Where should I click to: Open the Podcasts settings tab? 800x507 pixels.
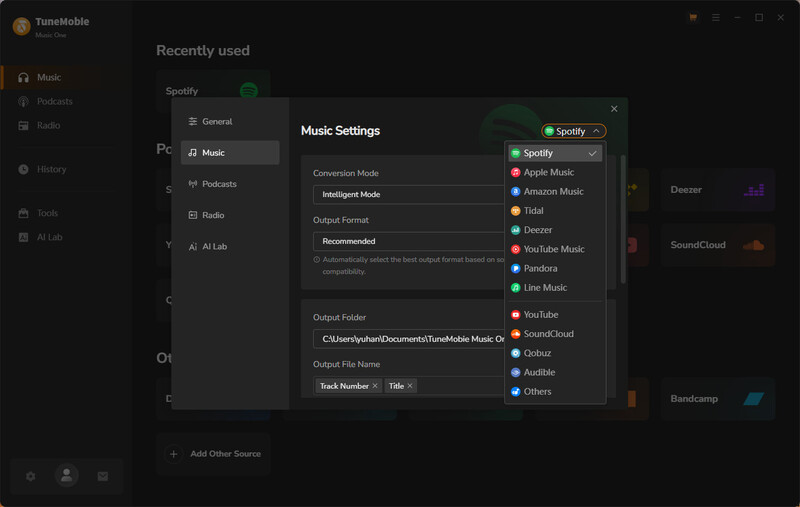[219, 184]
